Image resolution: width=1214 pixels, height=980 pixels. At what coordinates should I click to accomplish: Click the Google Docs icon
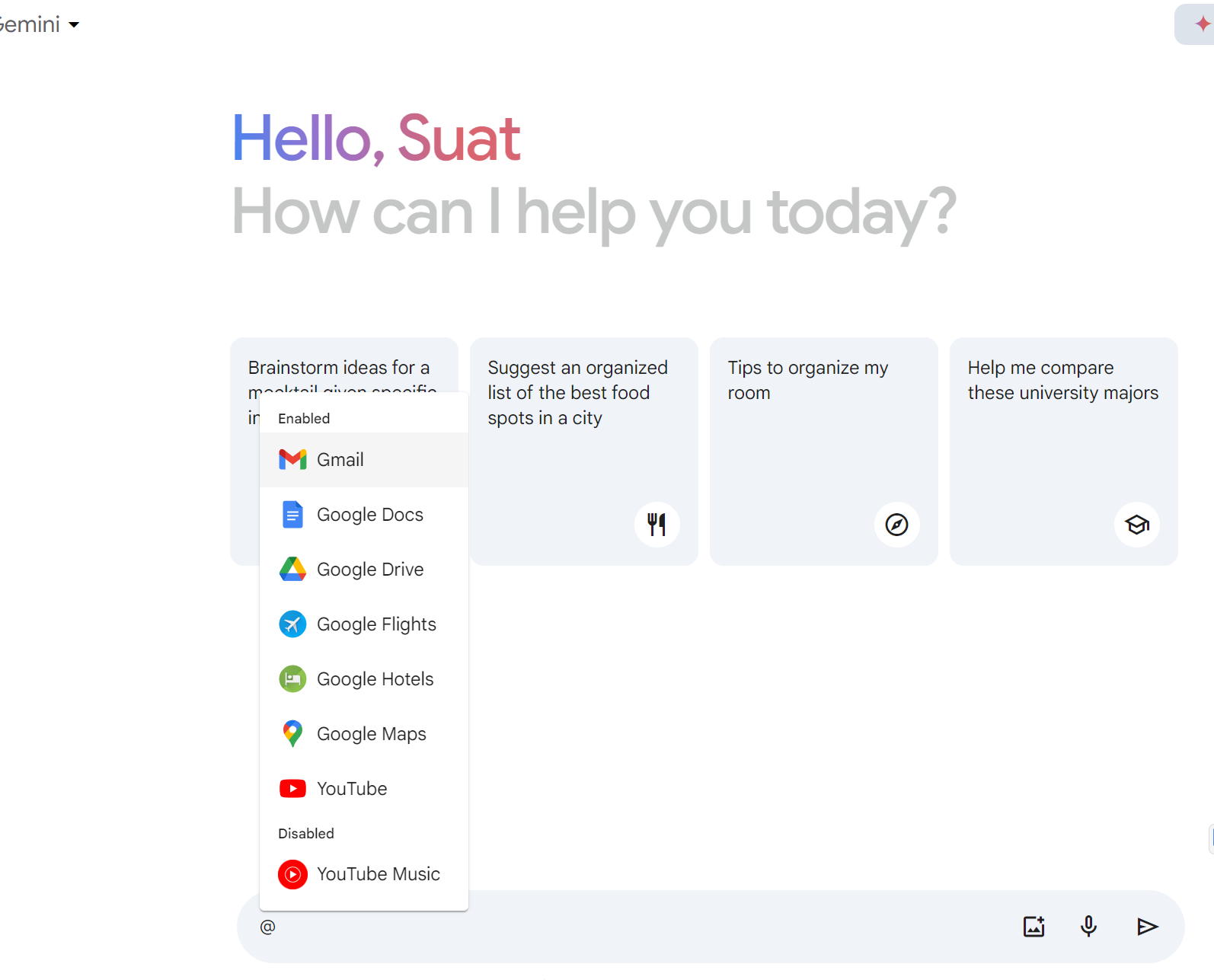coord(292,515)
